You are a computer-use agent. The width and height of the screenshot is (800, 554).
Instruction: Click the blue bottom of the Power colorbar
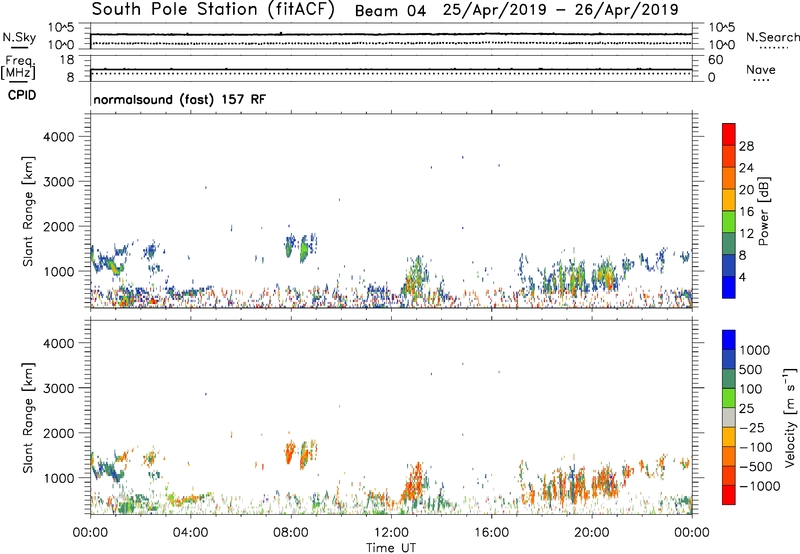(x=729, y=287)
